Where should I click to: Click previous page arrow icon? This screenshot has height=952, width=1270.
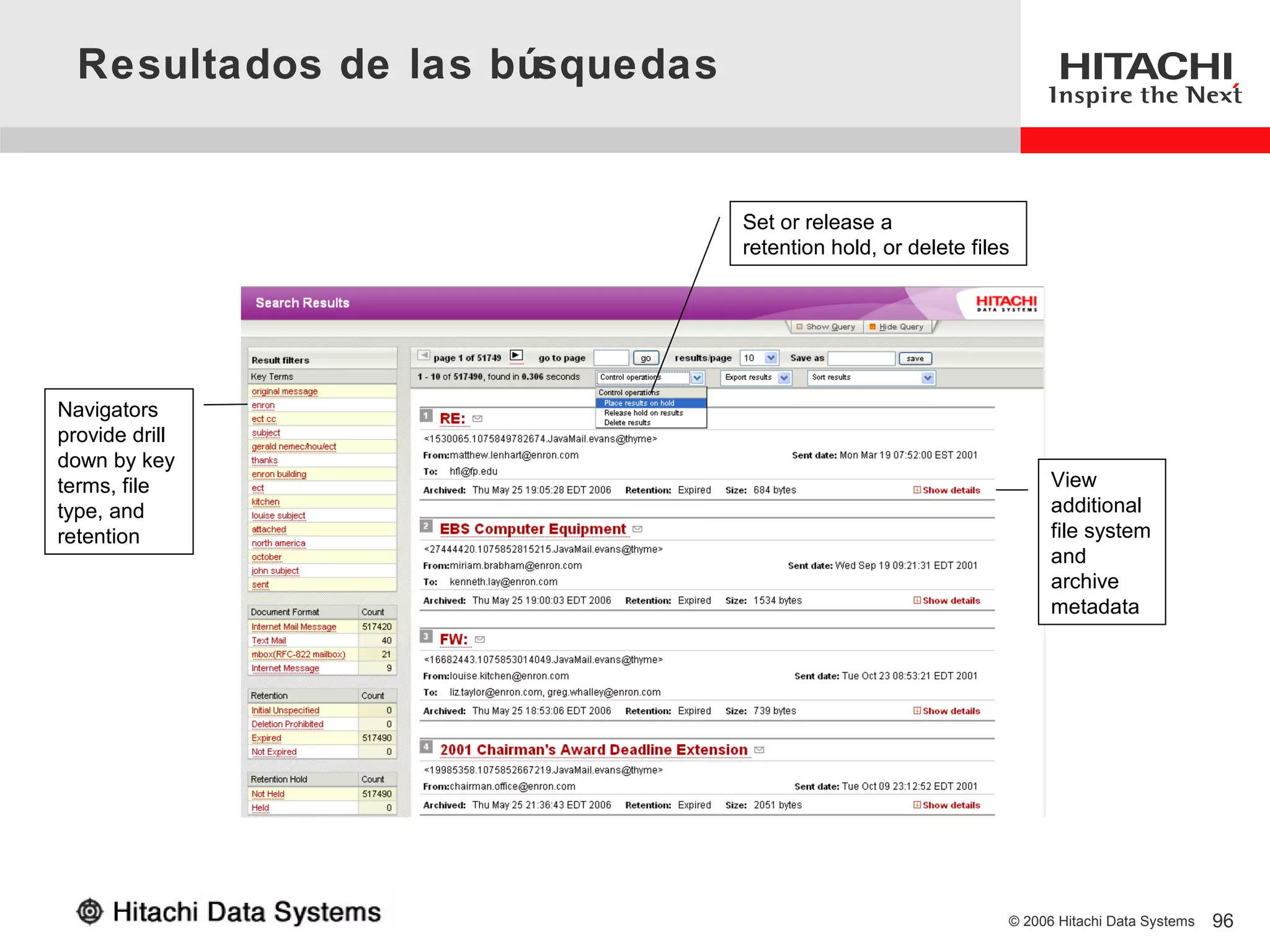pyautogui.click(x=424, y=356)
